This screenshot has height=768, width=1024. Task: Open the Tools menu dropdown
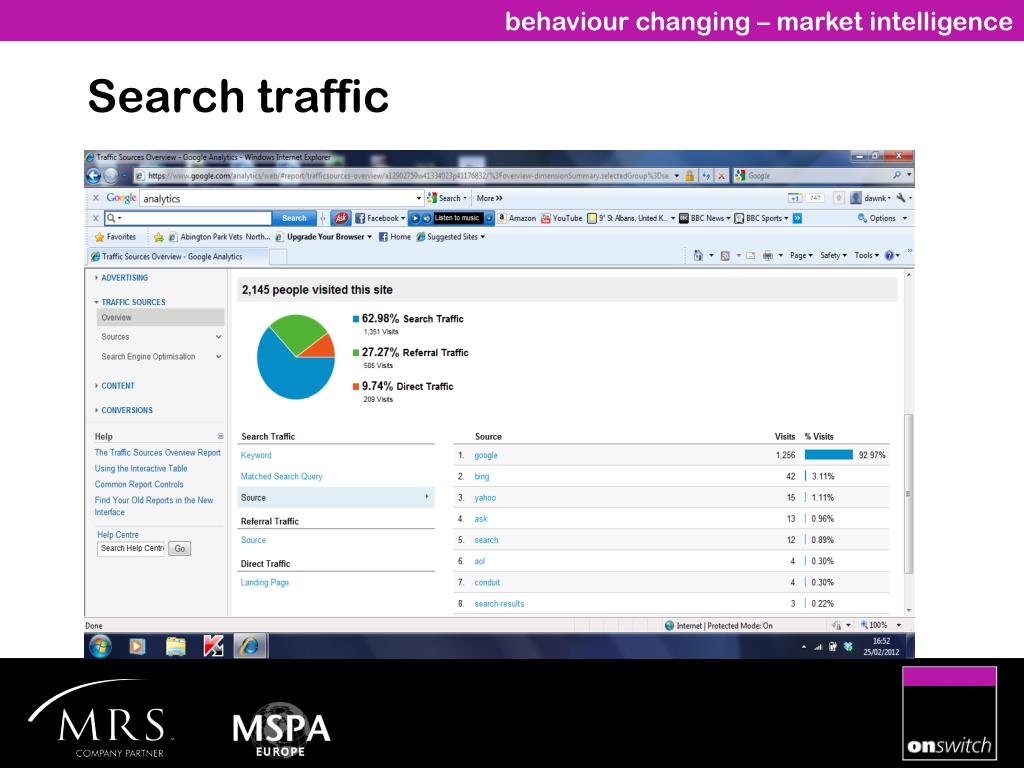tap(867, 255)
